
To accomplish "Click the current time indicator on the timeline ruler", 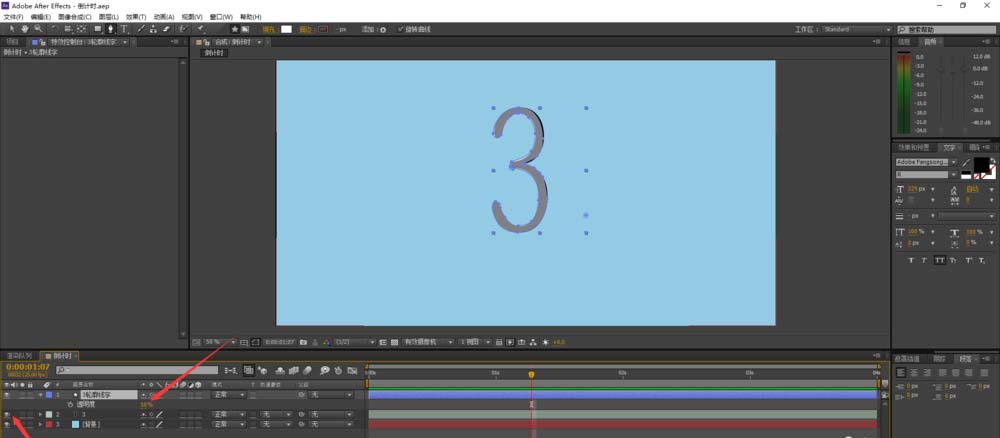I will 531,375.
